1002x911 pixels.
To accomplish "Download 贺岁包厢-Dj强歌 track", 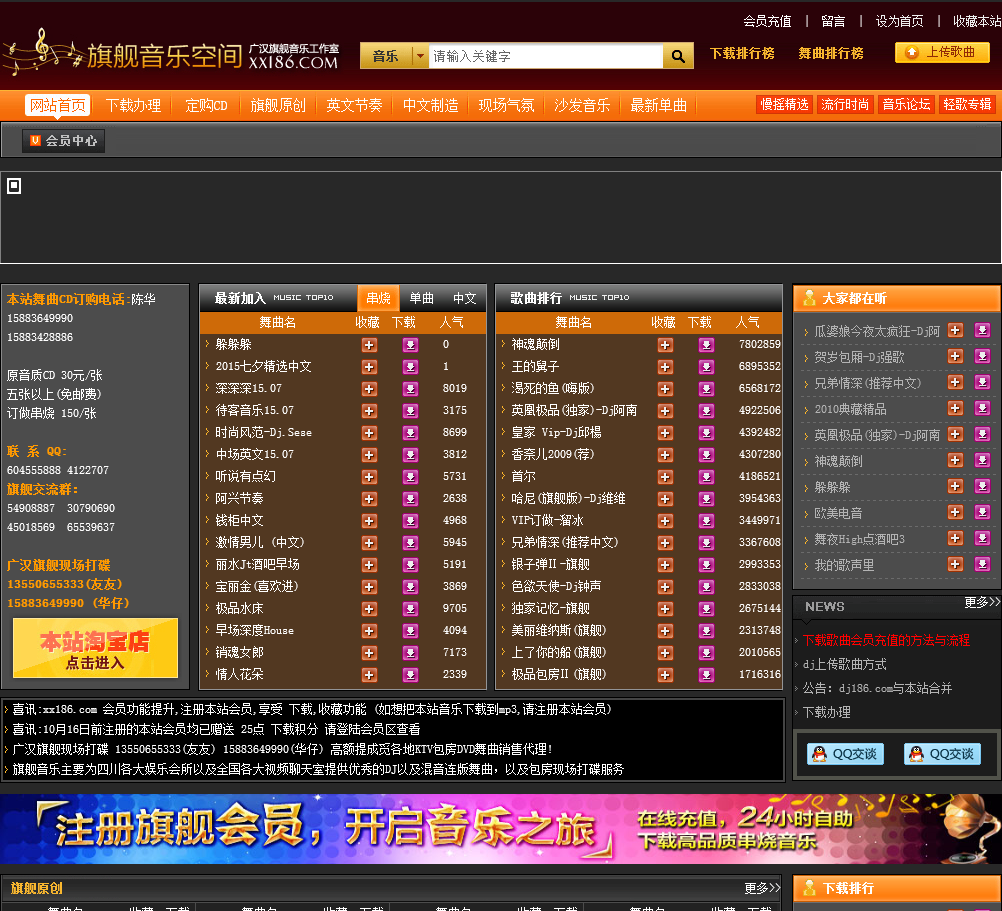I will [x=982, y=356].
